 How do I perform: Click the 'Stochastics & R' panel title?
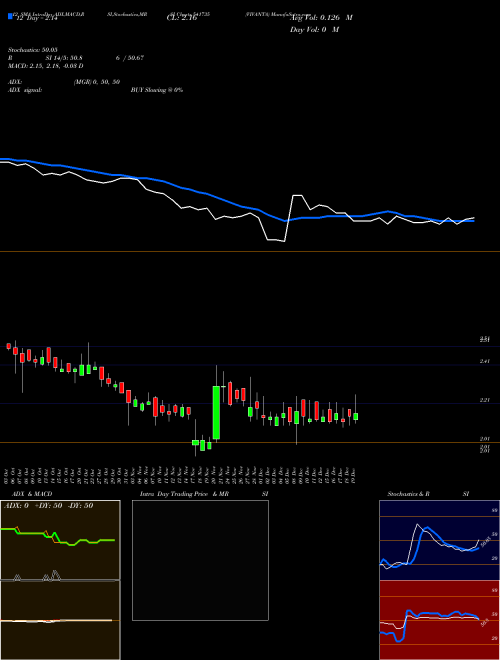[409, 494]
